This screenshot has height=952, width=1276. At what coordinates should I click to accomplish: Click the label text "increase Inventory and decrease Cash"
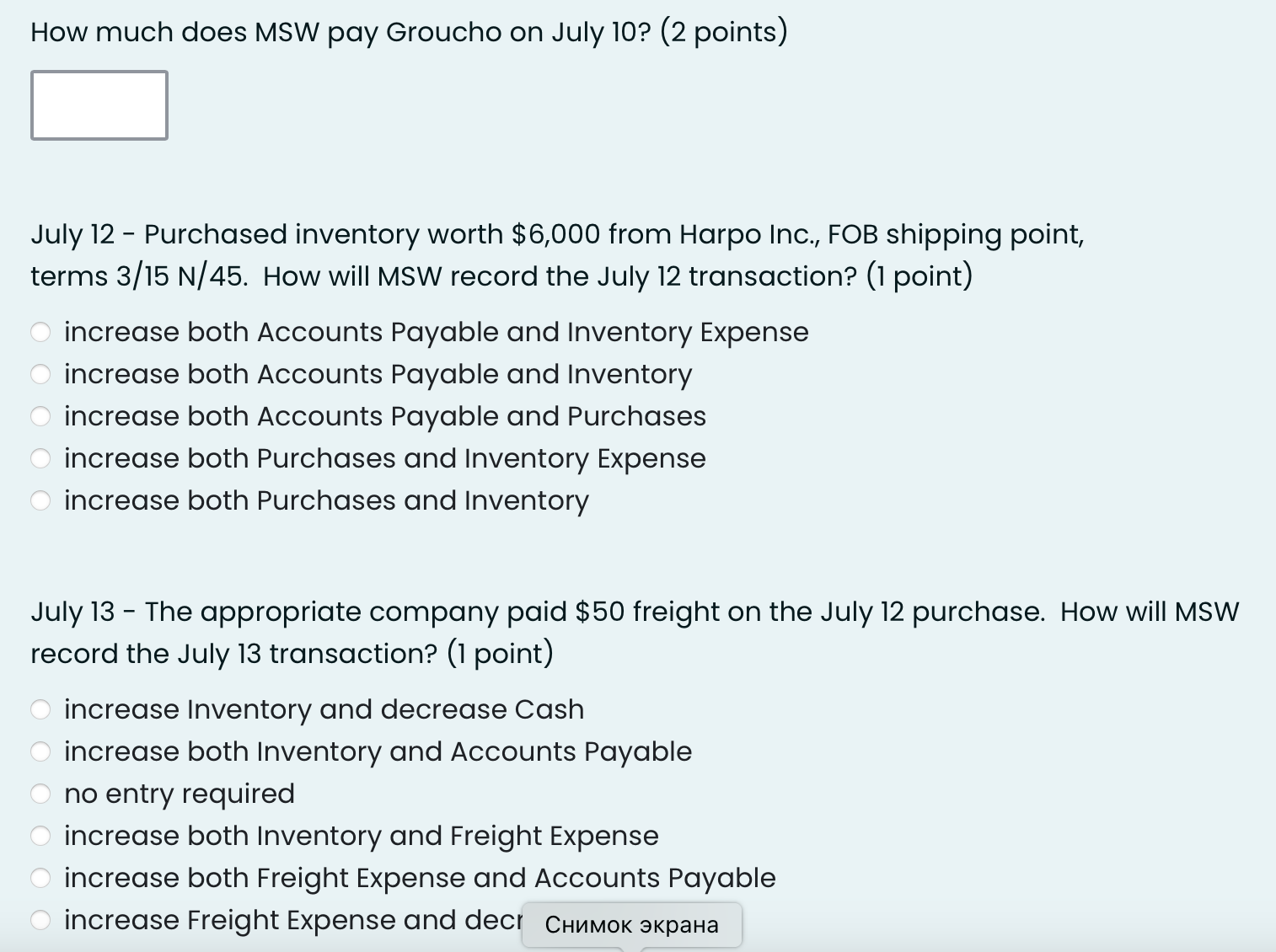(x=324, y=709)
